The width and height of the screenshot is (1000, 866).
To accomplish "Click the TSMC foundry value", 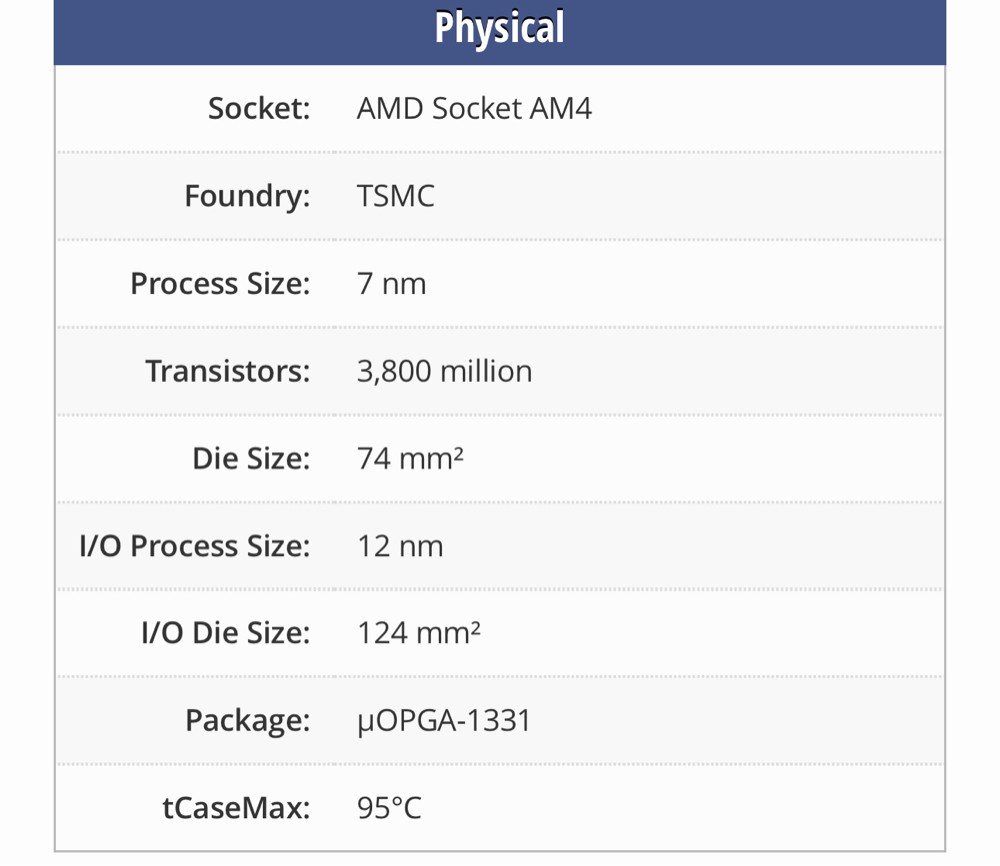I will tap(395, 196).
